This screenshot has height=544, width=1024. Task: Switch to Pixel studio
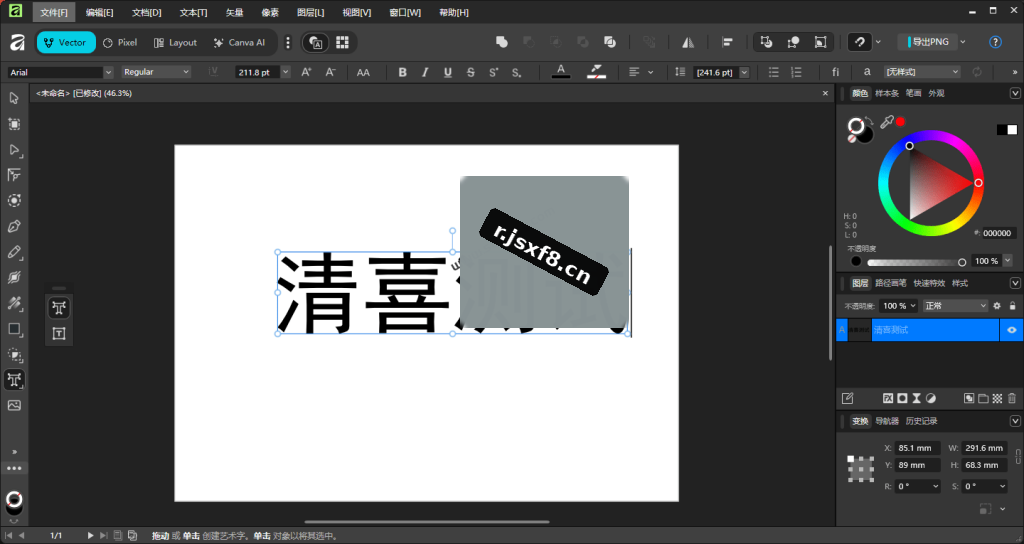tap(120, 42)
